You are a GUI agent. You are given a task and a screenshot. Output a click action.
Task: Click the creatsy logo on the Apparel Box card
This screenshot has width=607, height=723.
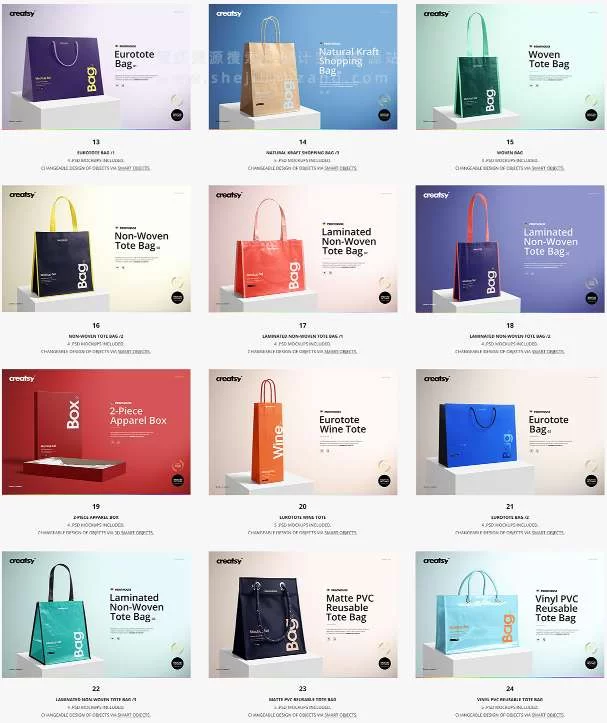click(22, 379)
